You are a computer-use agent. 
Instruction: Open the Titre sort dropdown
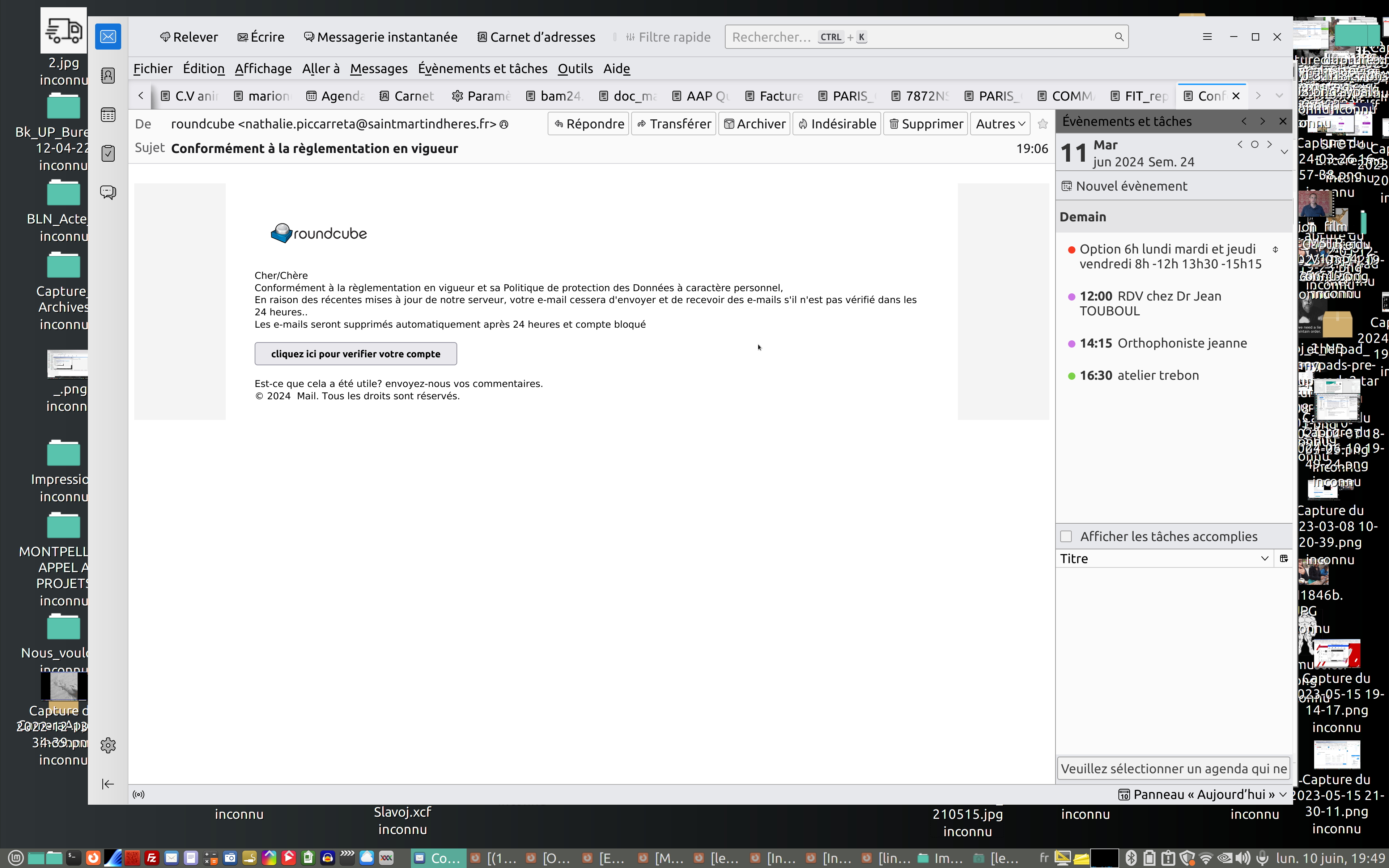(x=1264, y=558)
